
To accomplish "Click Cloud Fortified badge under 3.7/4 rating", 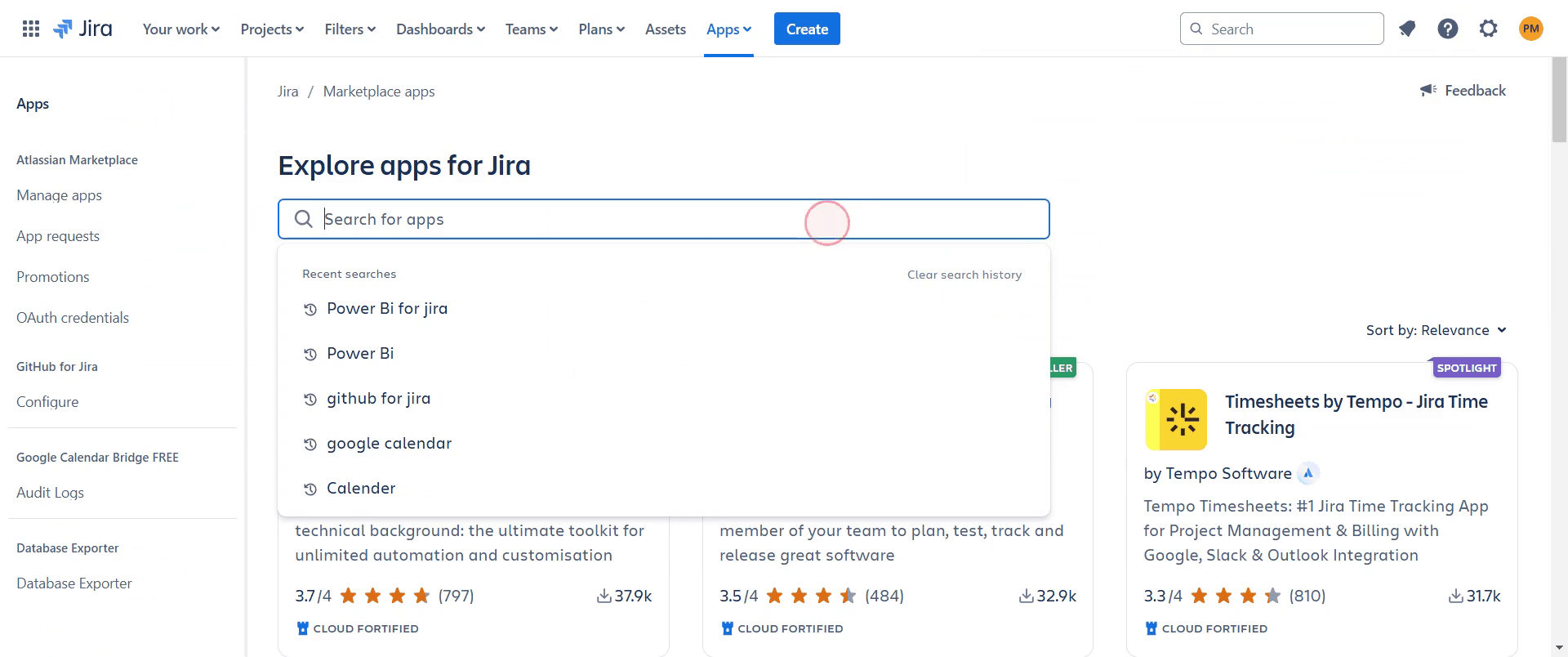I will 358,628.
